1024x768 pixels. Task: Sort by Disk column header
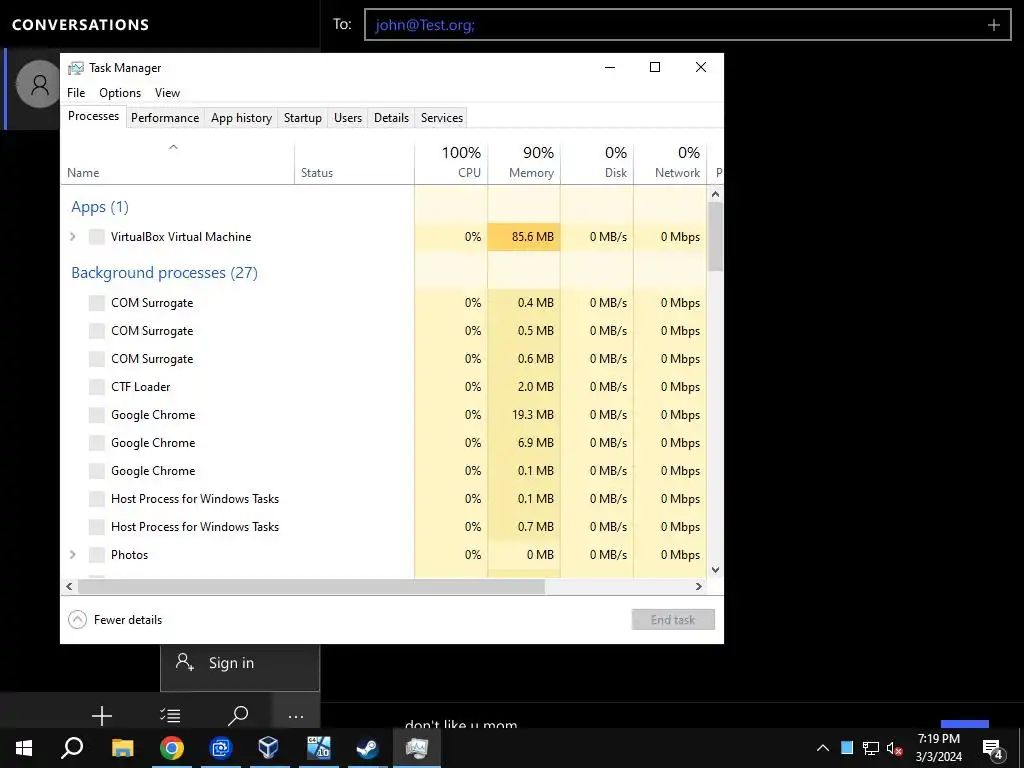tap(597, 163)
